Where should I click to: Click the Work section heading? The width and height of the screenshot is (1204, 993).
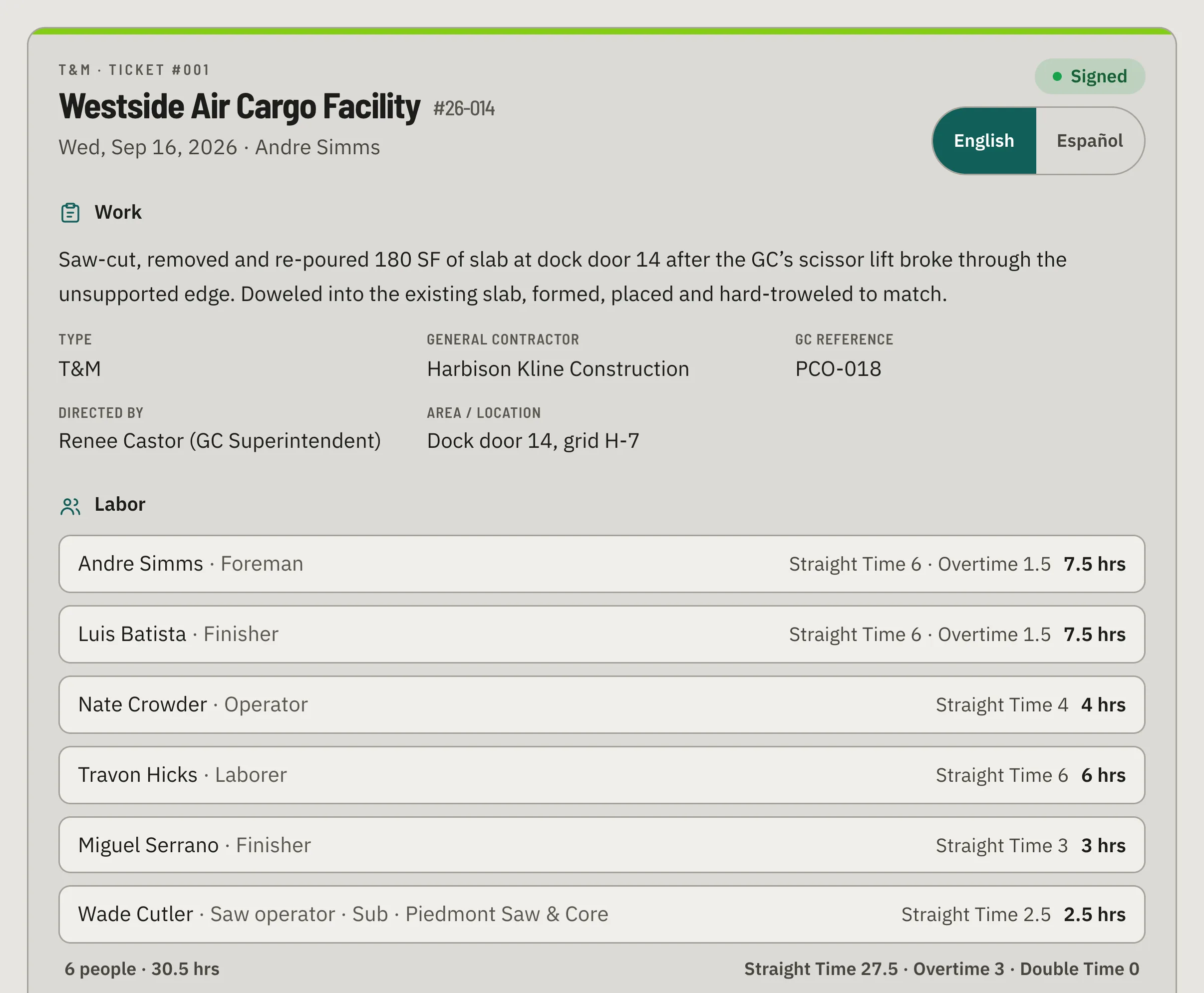click(x=118, y=212)
